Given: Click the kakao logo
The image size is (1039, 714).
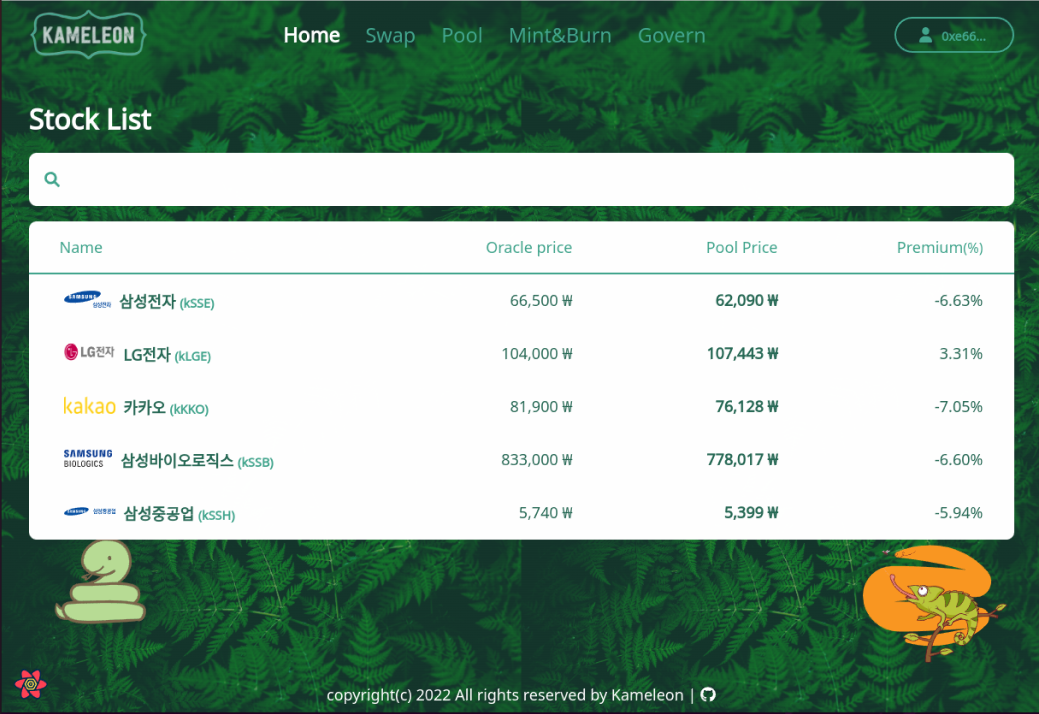Looking at the screenshot, I should [x=89, y=405].
